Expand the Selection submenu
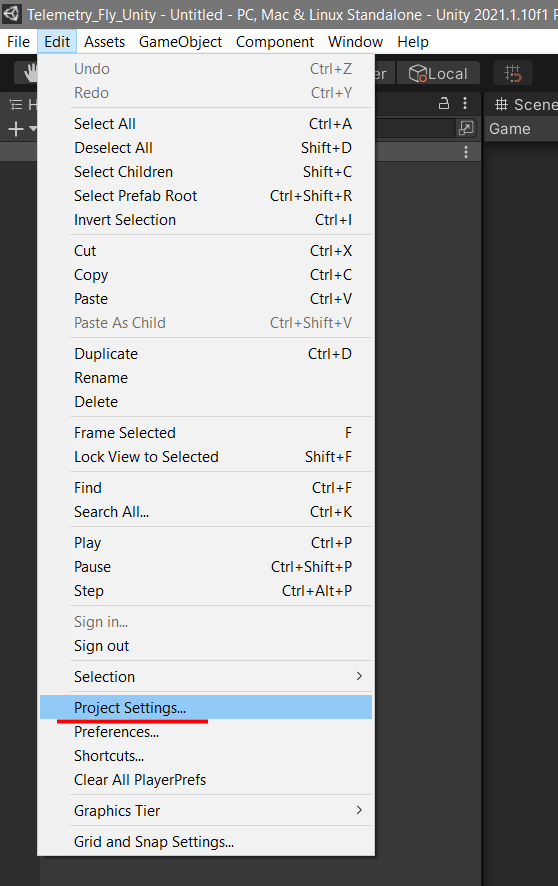This screenshot has height=886, width=558. point(206,676)
